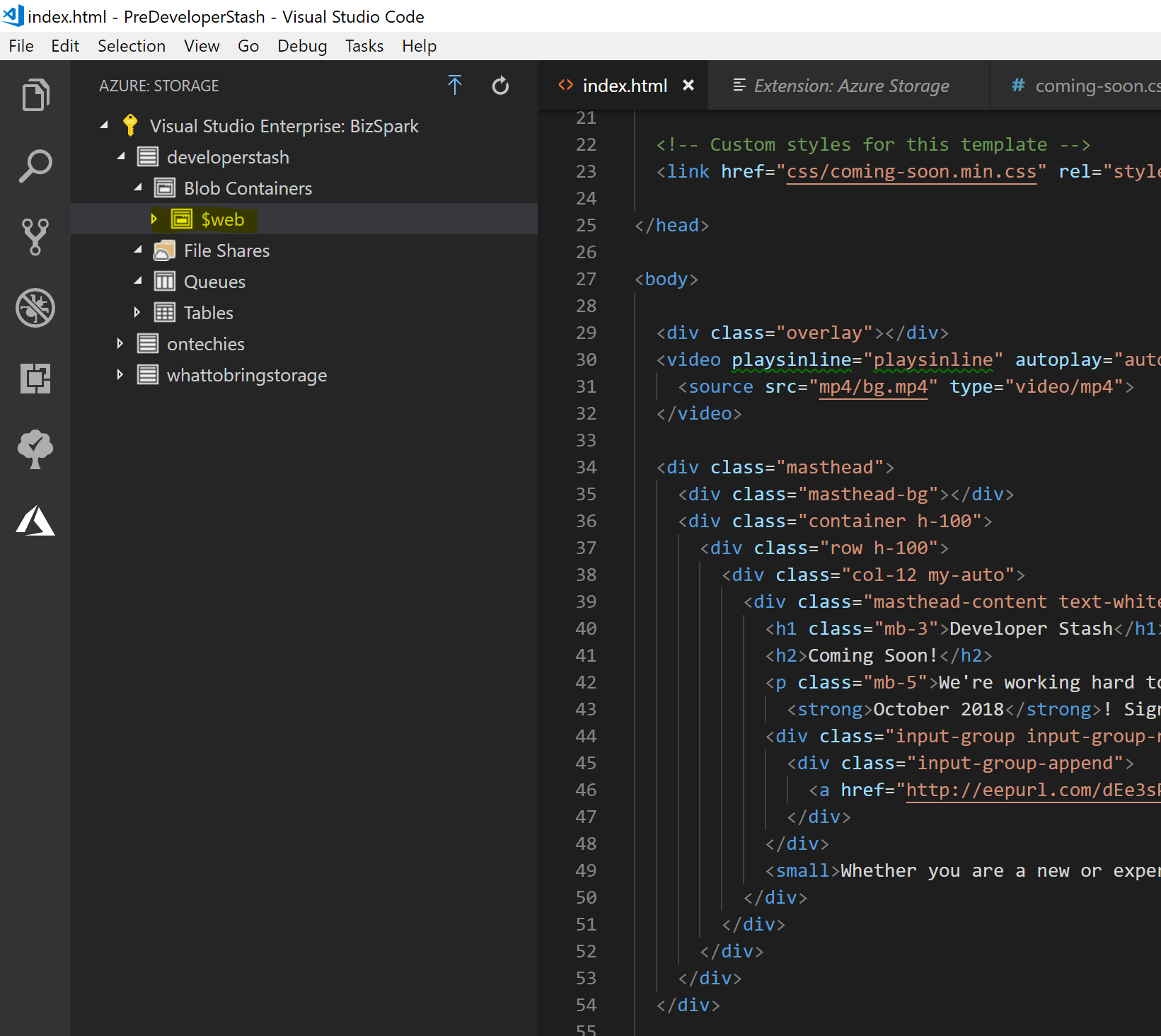Viewport: 1161px width, 1036px height.
Task: Click the opening body tag on line 27
Action: [x=666, y=280]
